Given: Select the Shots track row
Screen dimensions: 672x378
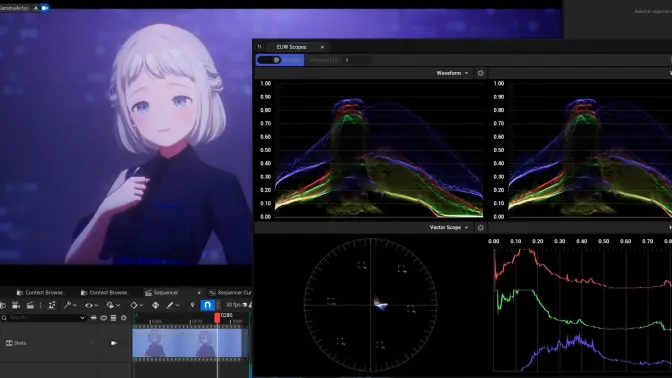Looking at the screenshot, I should click(x=65, y=343).
